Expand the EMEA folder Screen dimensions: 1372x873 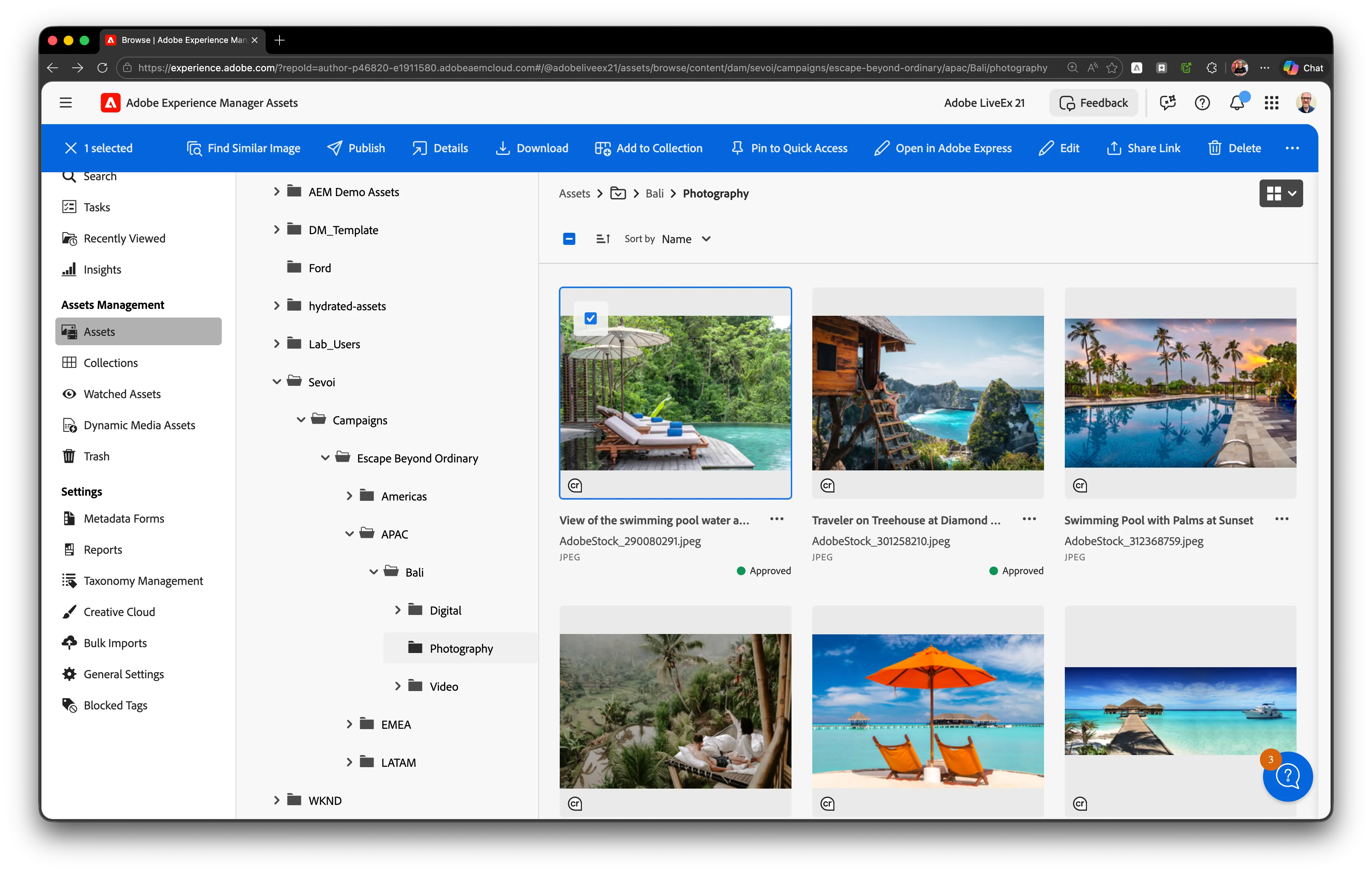(349, 724)
